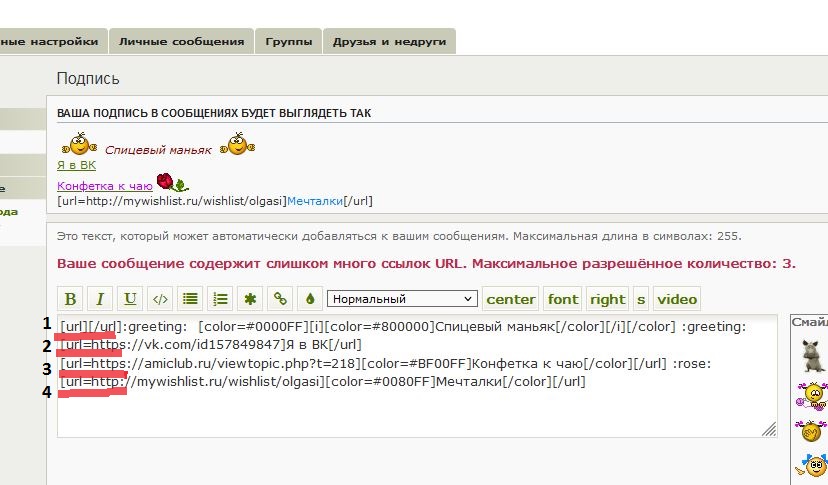This screenshot has height=485, width=828.
Task: Click the "video" BBCode button
Action: point(677,298)
